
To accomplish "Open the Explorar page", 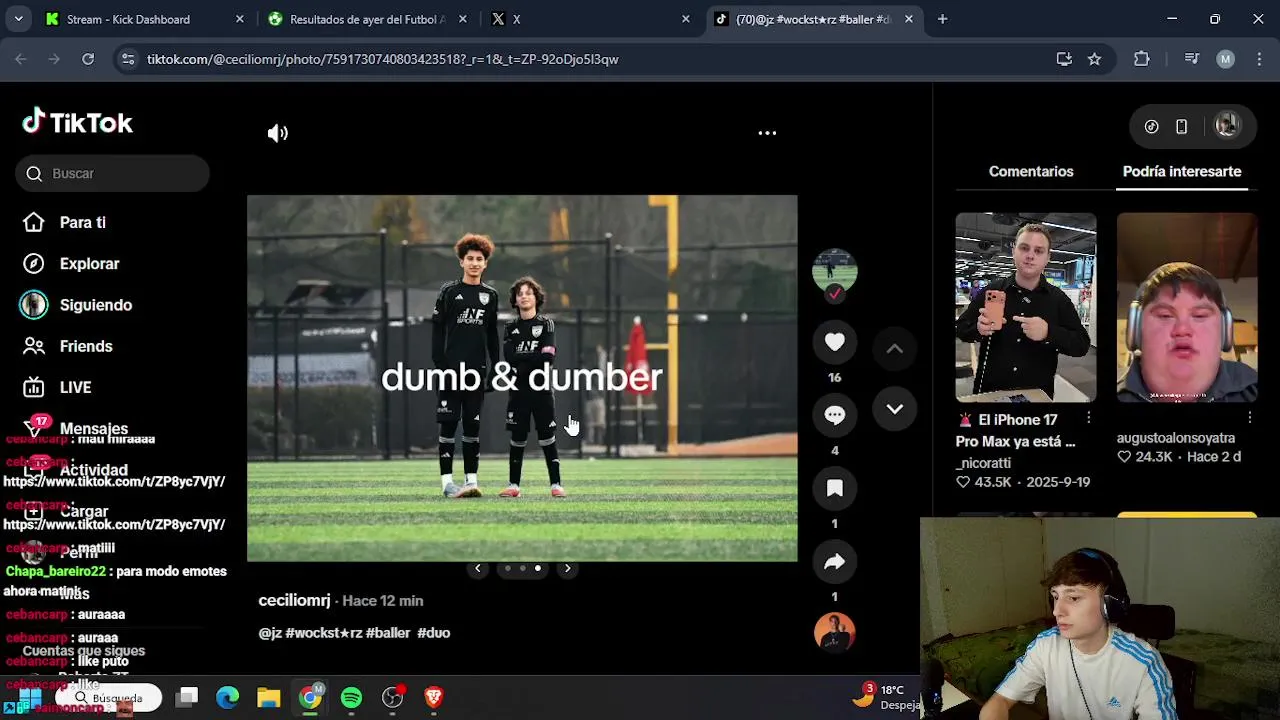I will pyautogui.click(x=72, y=264).
